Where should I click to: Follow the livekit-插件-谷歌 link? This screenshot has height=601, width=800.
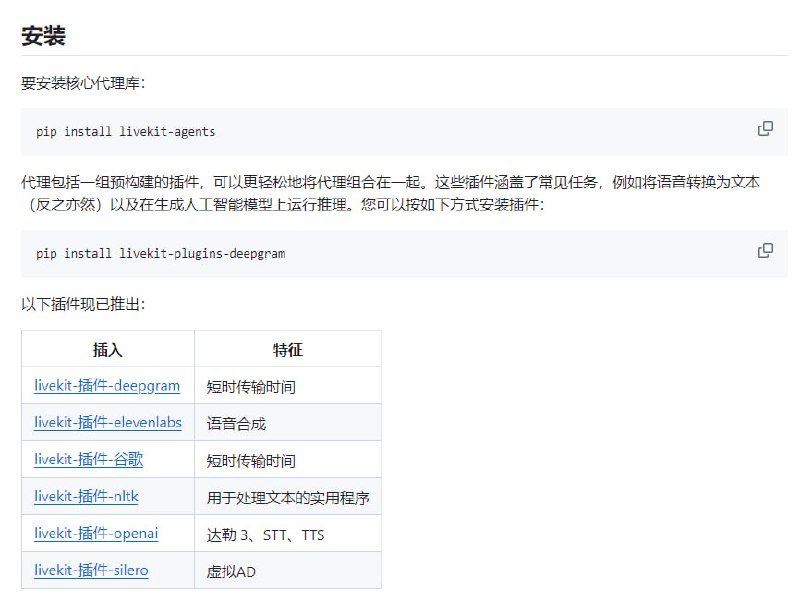tap(89, 459)
